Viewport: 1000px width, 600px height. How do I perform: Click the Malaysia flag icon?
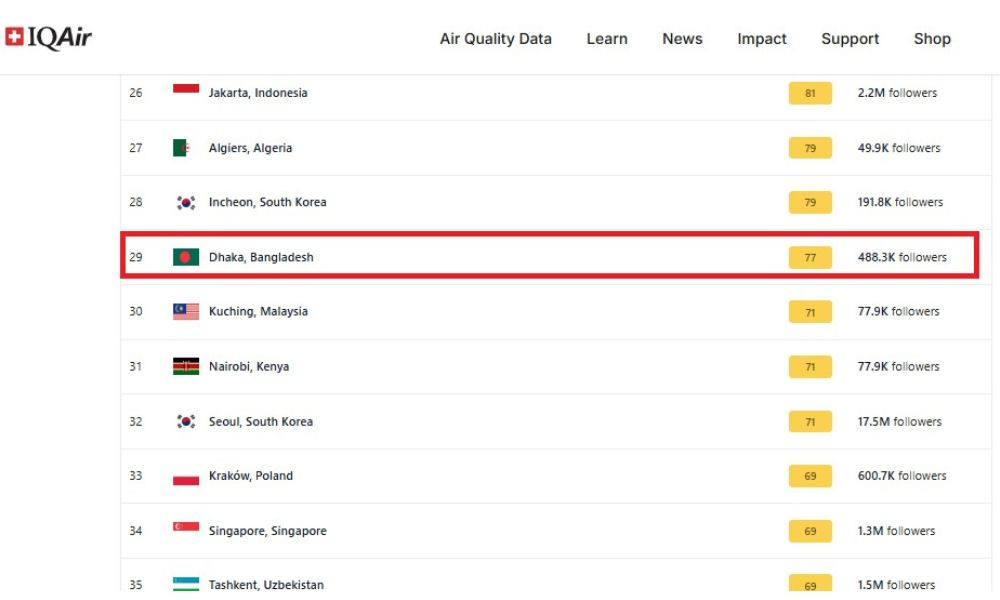186,311
